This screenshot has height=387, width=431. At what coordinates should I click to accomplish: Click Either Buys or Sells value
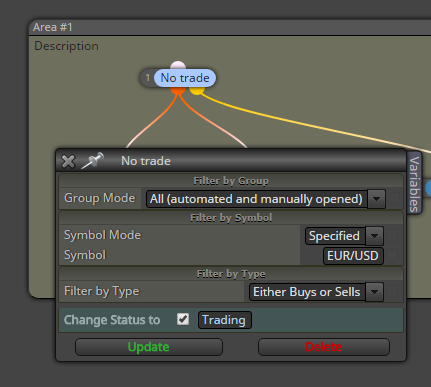(307, 292)
